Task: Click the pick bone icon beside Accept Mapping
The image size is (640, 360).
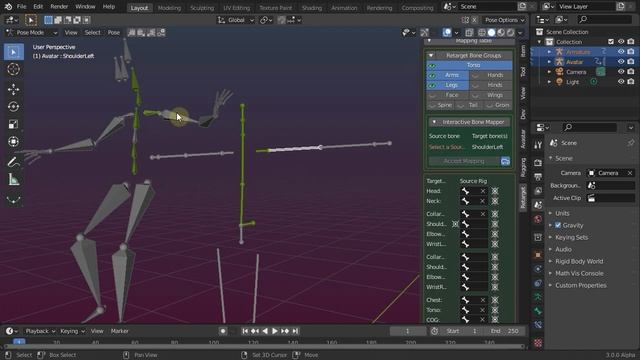Action: pos(505,161)
